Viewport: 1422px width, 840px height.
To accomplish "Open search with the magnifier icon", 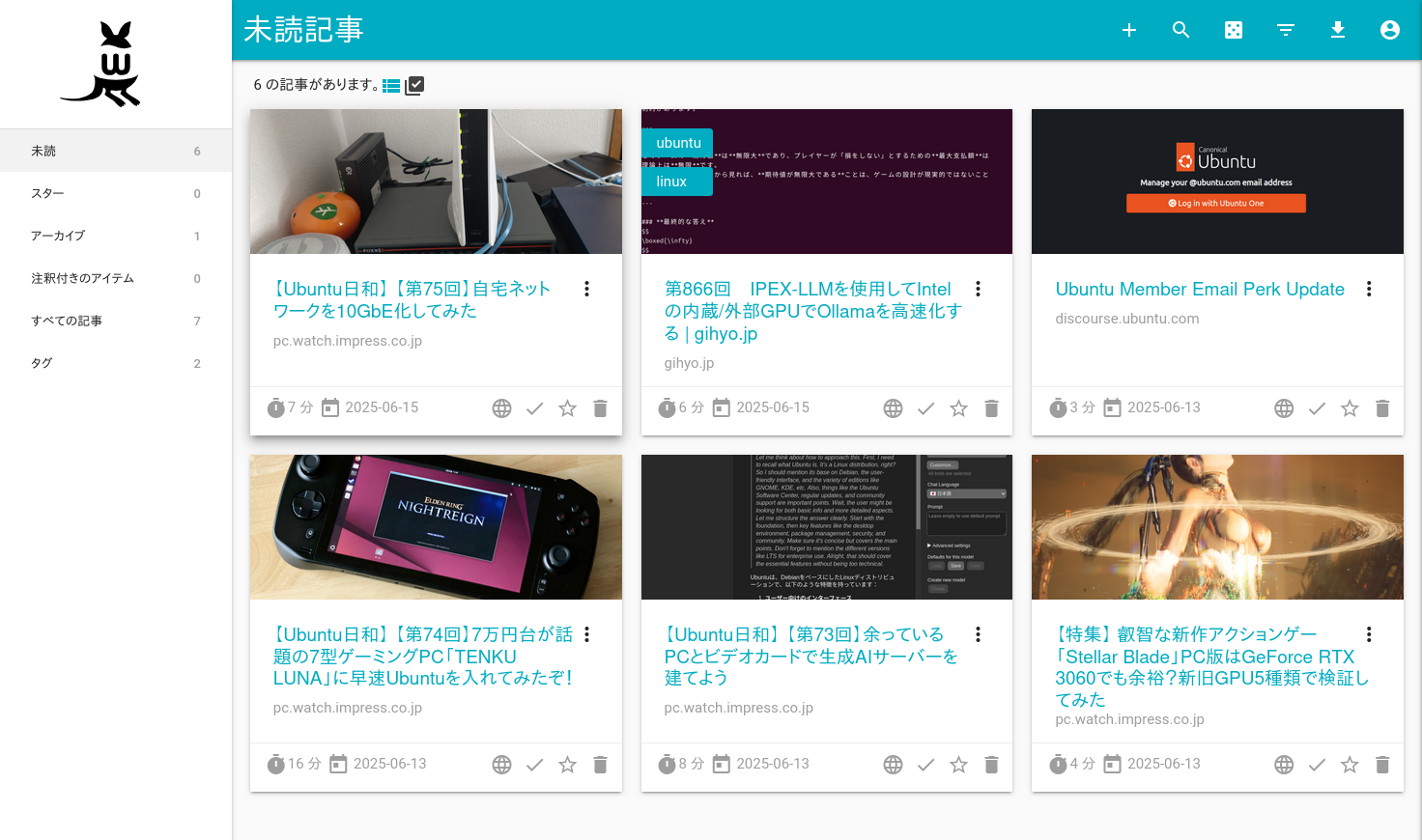I will point(1180,30).
